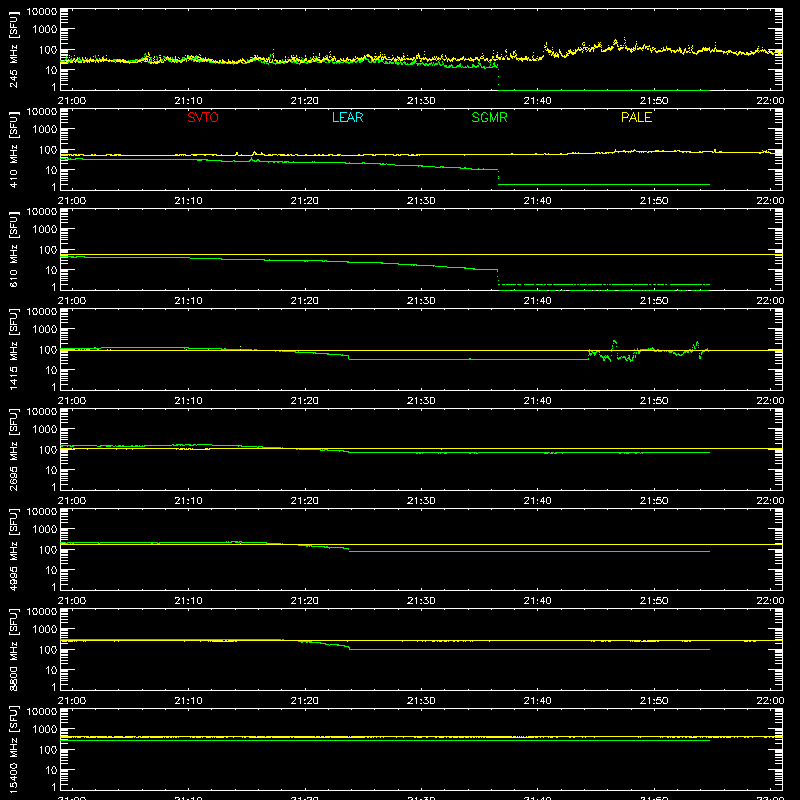The width and height of the screenshot is (800, 800).
Task: Click the 1000 y-axis label of 410 MHz panel
Action: (45, 130)
